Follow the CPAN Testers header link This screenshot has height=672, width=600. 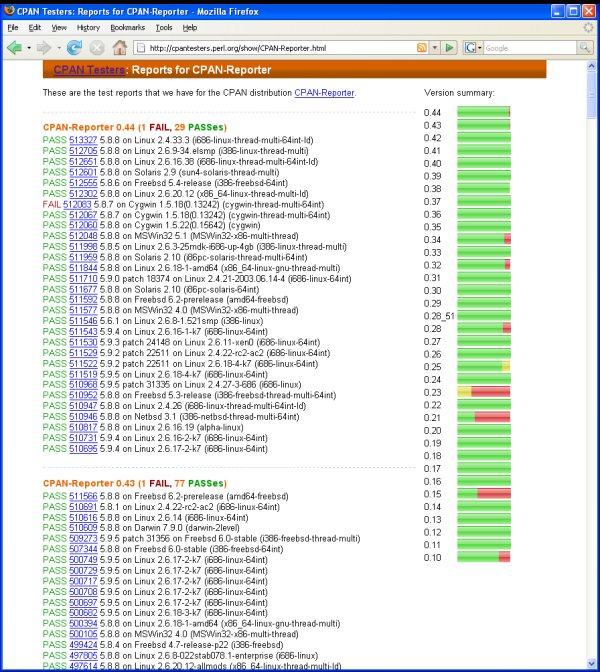click(89, 70)
